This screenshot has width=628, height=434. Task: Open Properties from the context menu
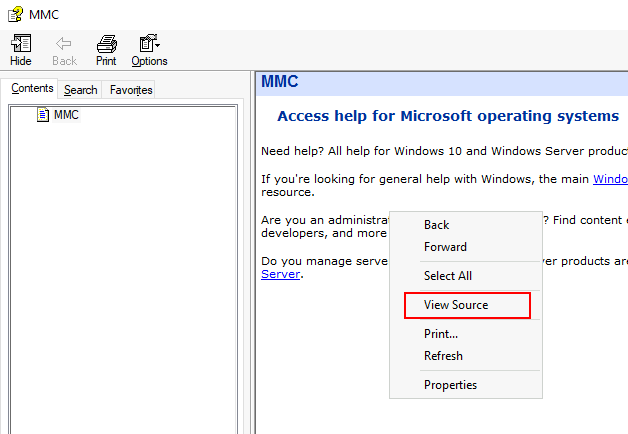(450, 385)
